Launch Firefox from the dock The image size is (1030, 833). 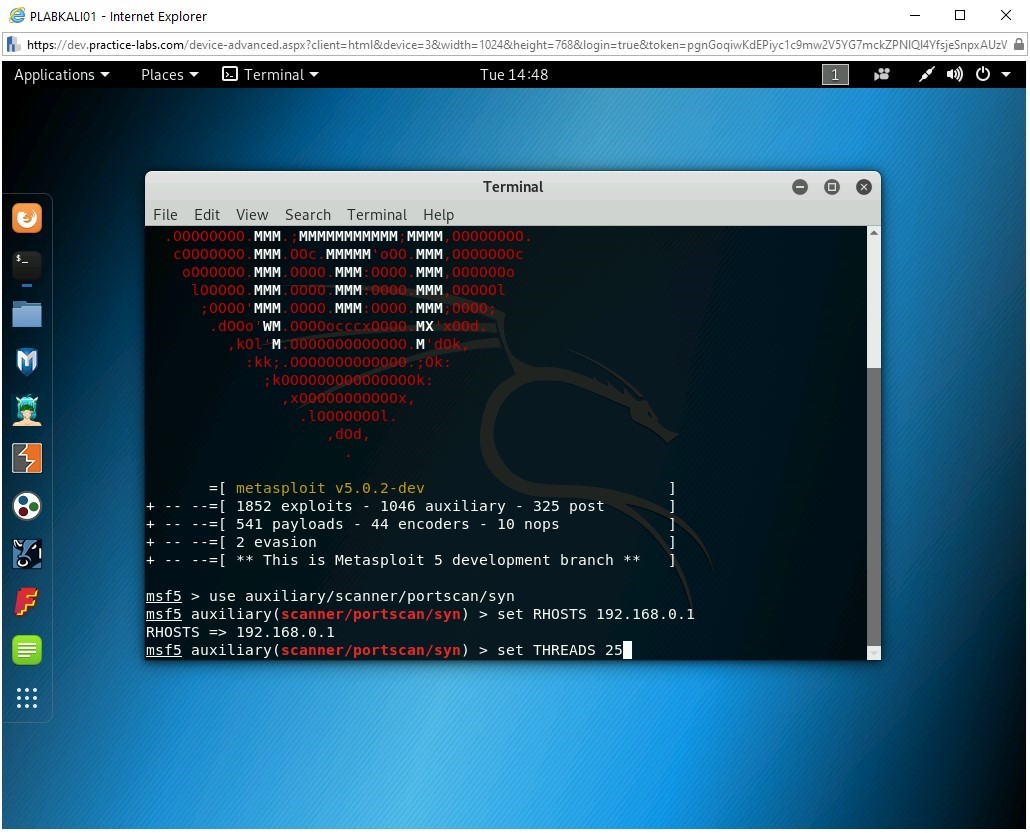coord(27,218)
